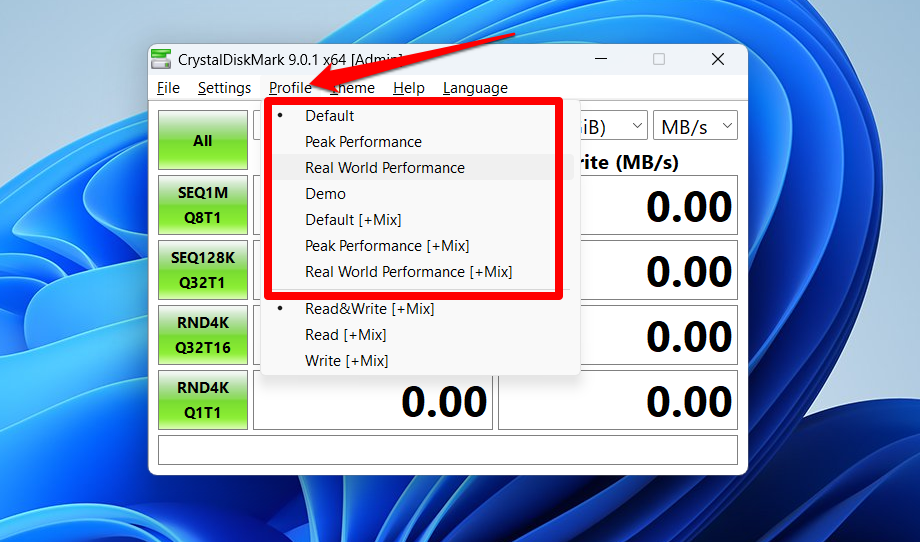Open the Language menu
This screenshot has height=542, width=920.
point(475,88)
